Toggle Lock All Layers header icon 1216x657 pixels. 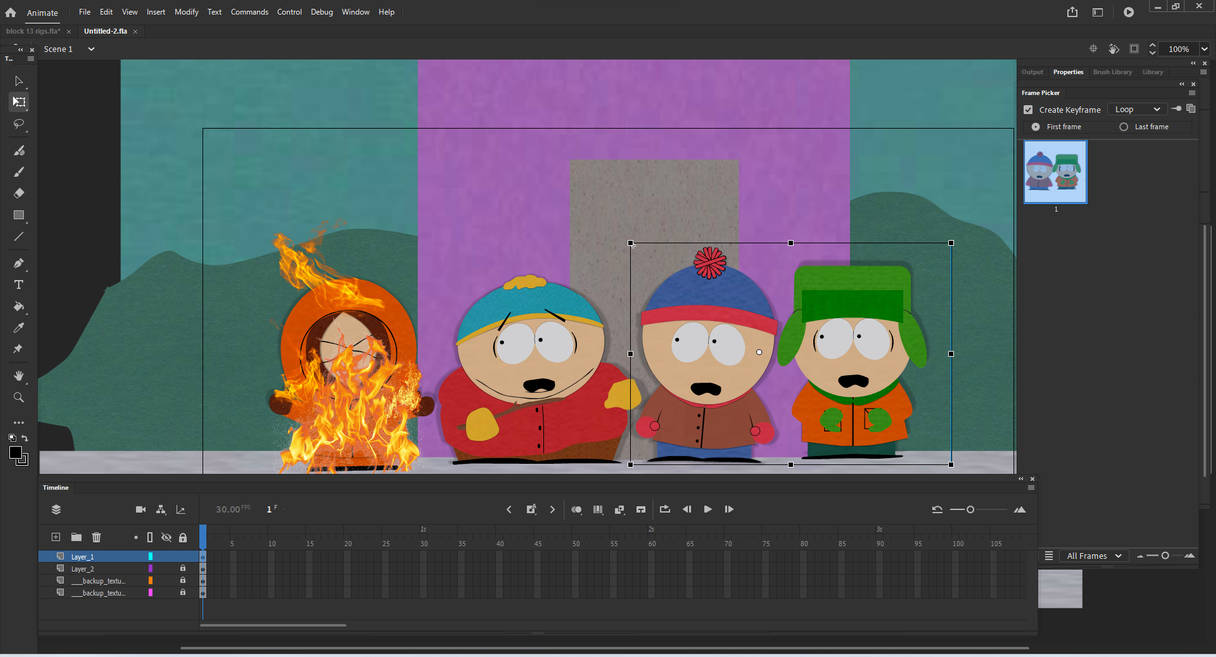(x=182, y=537)
